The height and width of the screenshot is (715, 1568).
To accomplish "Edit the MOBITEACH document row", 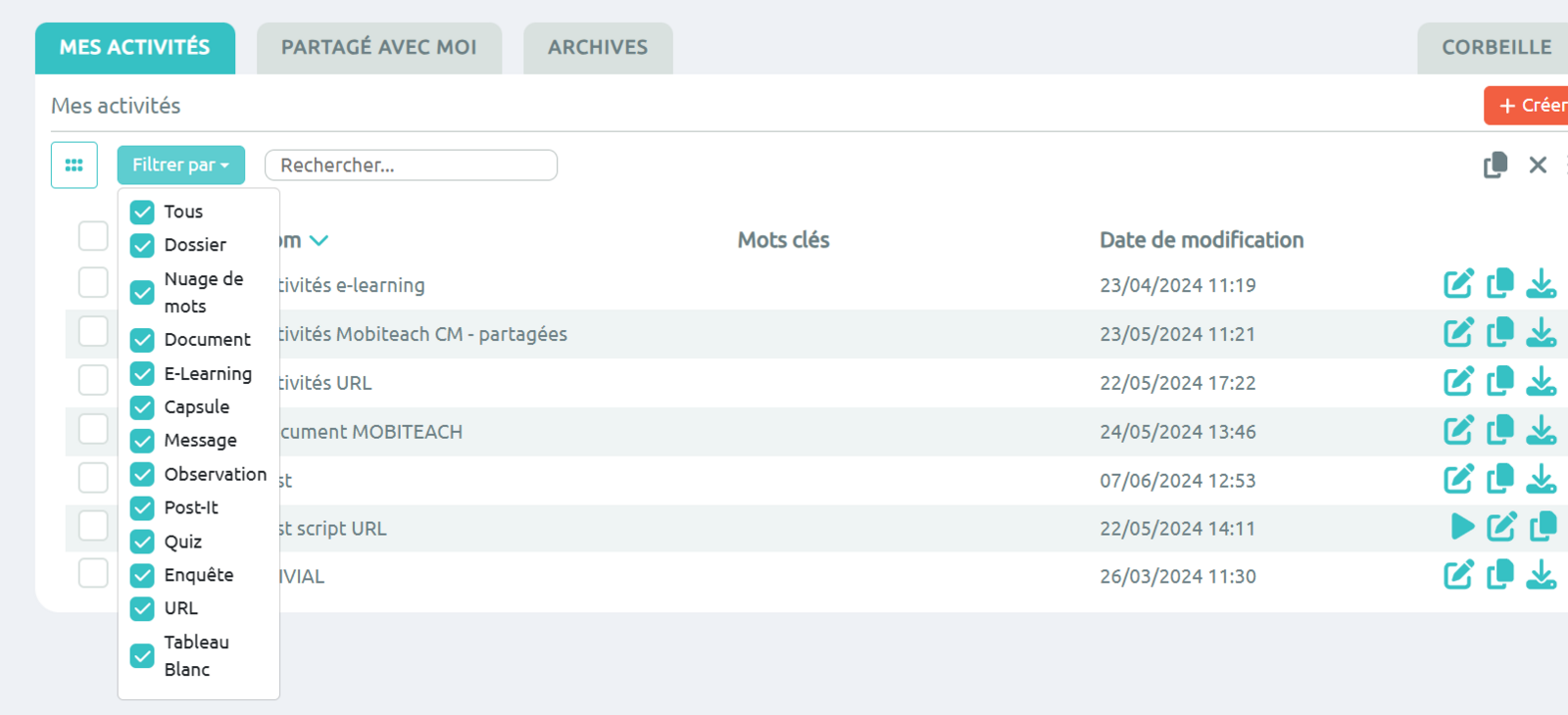I will 1458,430.
